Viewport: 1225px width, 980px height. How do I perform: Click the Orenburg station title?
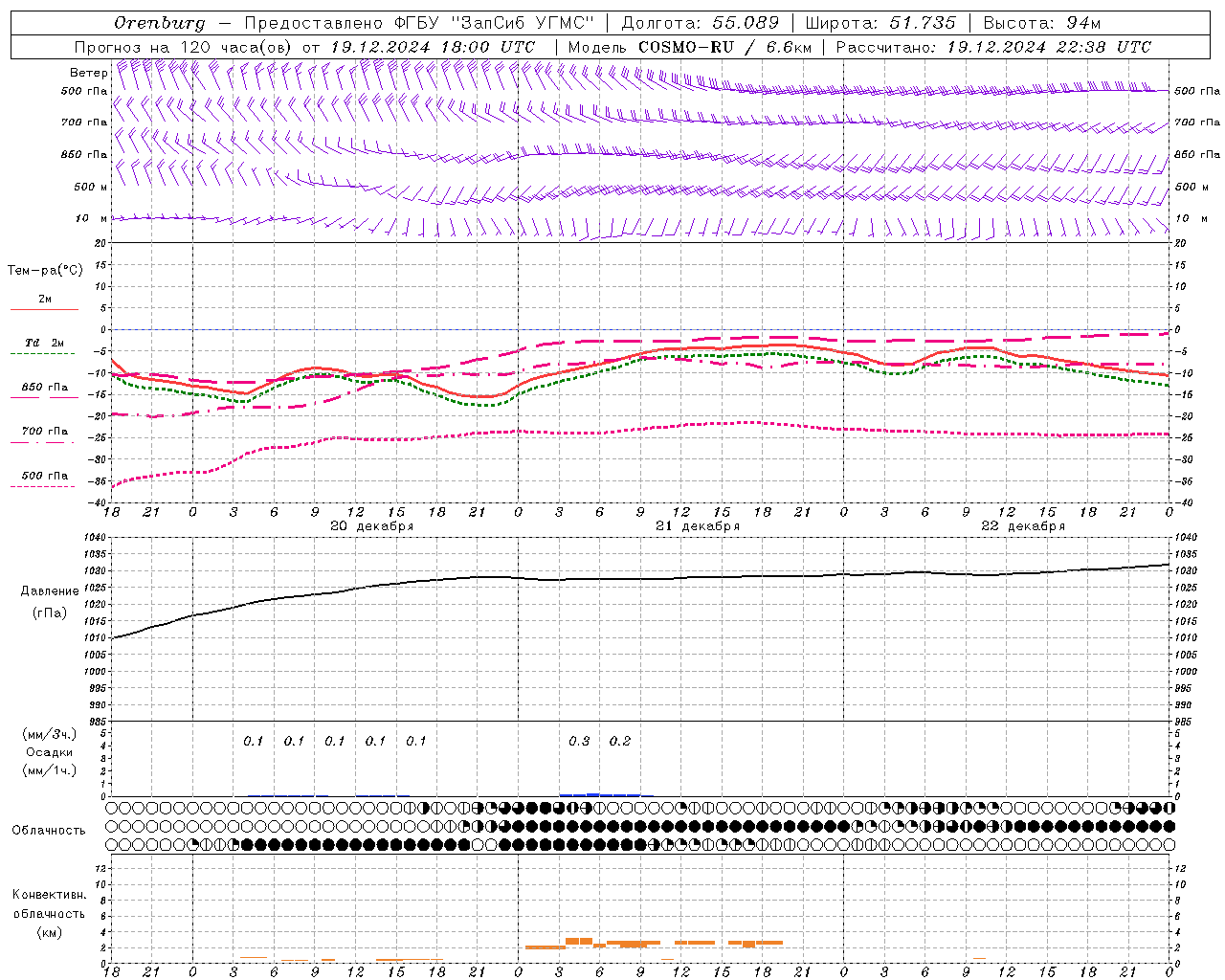click(x=159, y=23)
